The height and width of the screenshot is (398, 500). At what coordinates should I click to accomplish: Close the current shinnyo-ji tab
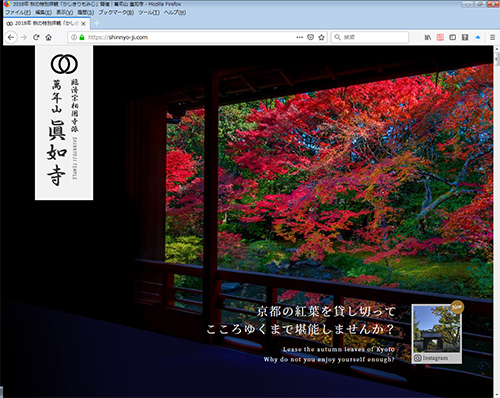point(84,24)
